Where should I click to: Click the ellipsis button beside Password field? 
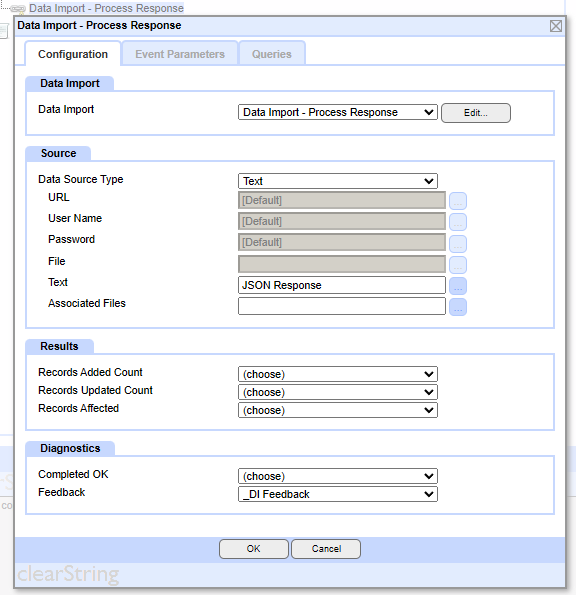click(458, 243)
